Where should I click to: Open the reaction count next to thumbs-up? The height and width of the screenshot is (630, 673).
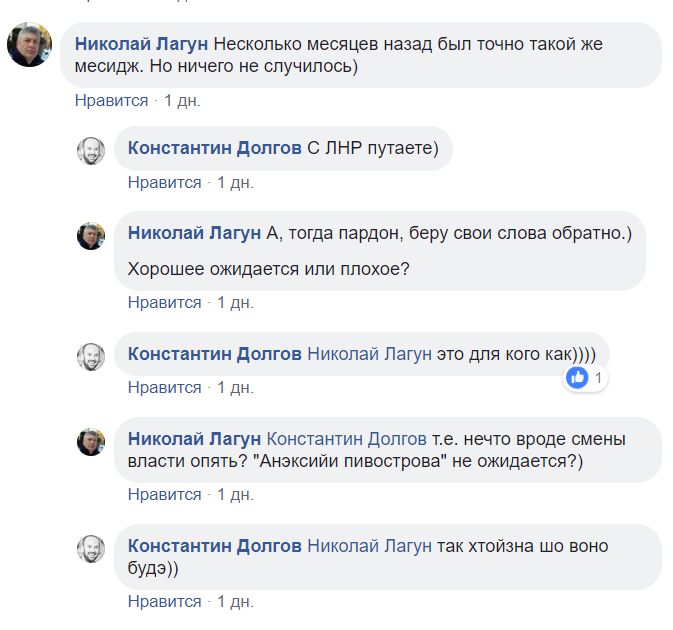(x=598, y=378)
